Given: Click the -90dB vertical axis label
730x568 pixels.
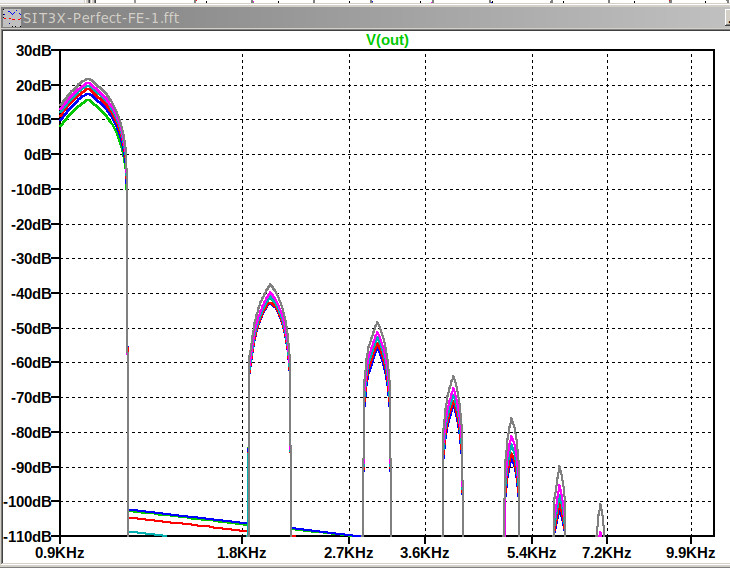Looking at the screenshot, I should (x=31, y=467).
